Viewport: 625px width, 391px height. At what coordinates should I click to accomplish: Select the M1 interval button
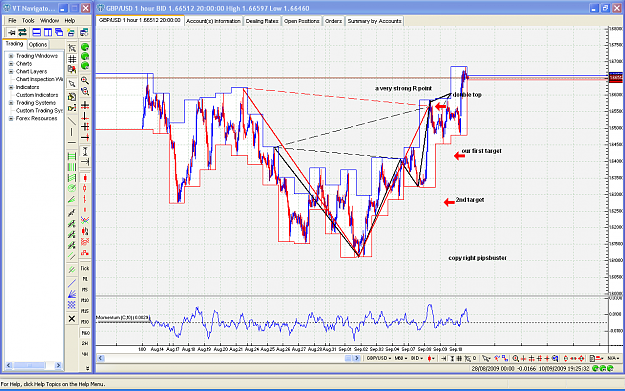click(85, 279)
